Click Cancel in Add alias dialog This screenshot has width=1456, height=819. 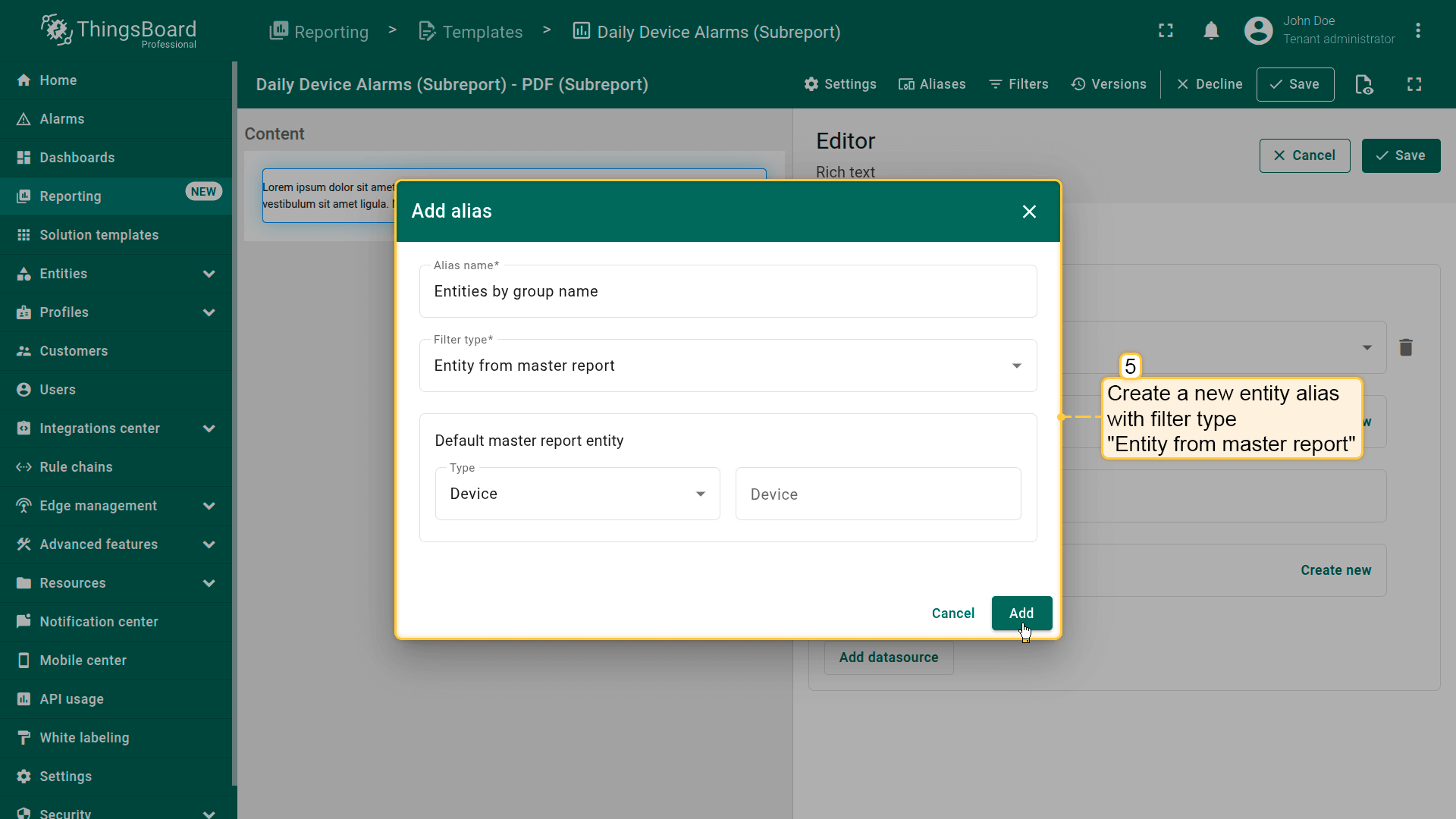point(952,613)
